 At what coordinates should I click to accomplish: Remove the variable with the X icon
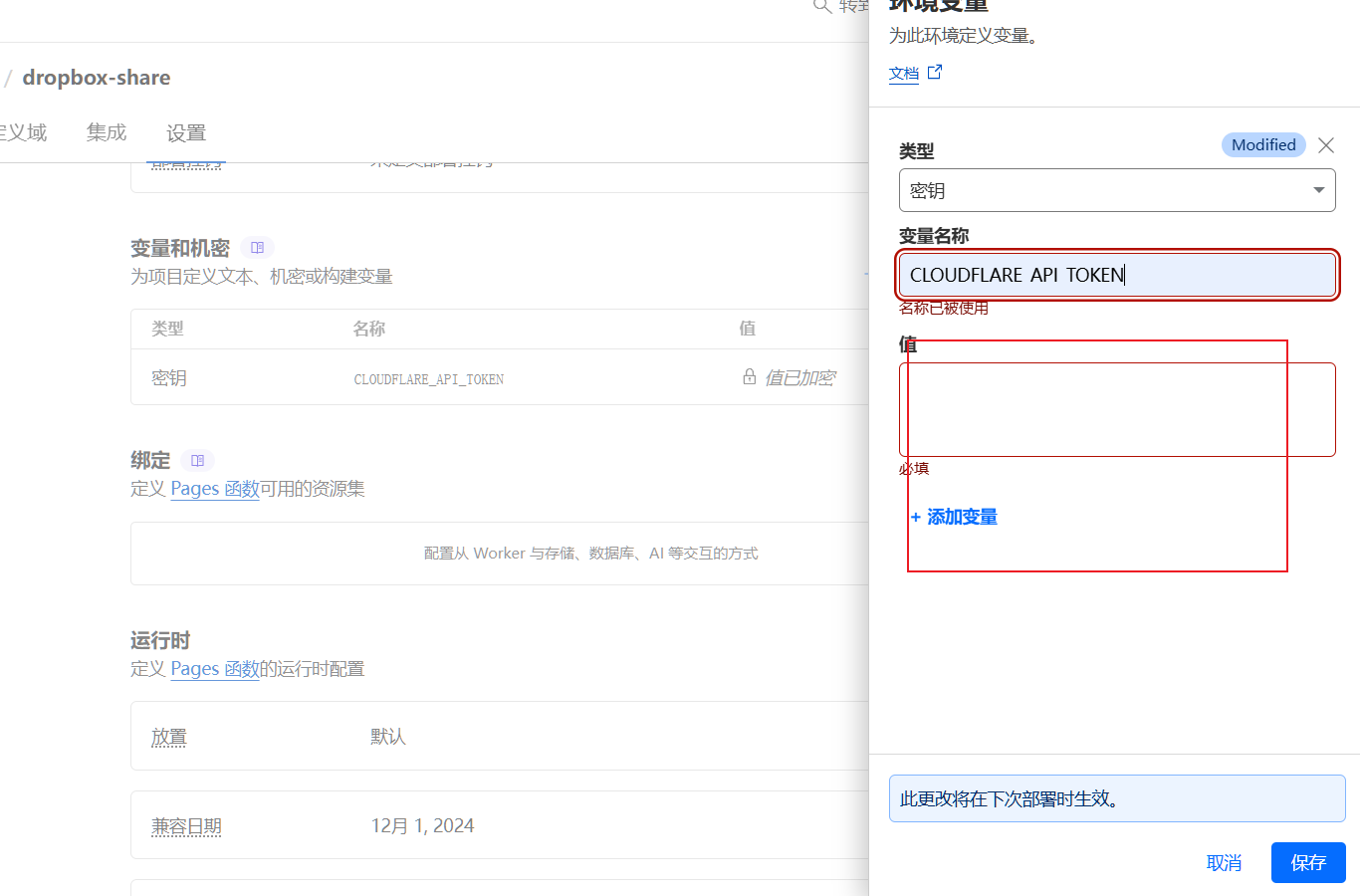click(x=1325, y=145)
